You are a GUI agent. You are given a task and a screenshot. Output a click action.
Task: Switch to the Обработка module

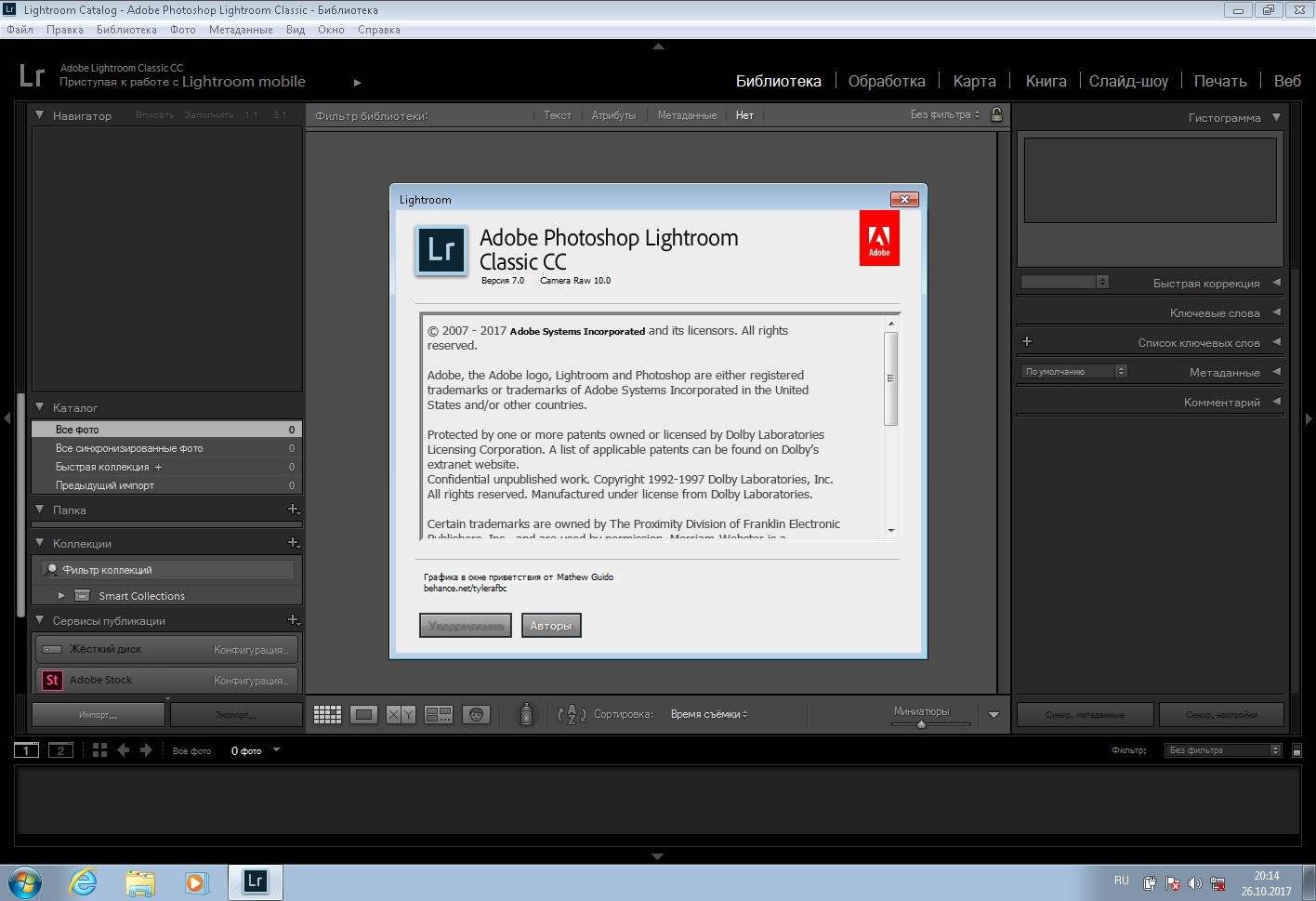click(x=887, y=81)
